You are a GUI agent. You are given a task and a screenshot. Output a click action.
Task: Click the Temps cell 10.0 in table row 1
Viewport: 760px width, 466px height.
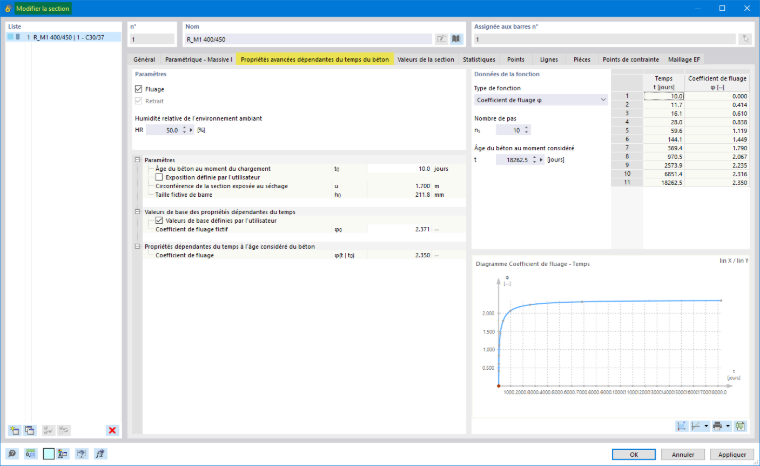pos(664,96)
